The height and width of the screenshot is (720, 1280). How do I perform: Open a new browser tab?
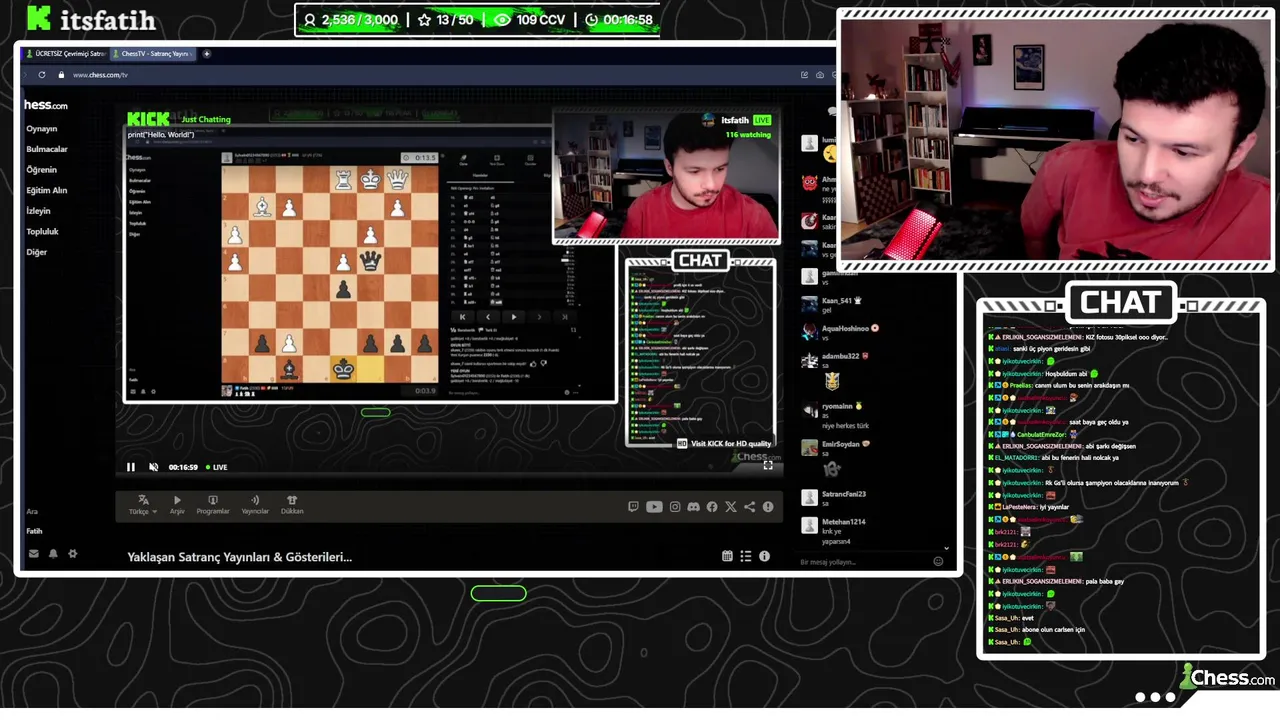[207, 53]
